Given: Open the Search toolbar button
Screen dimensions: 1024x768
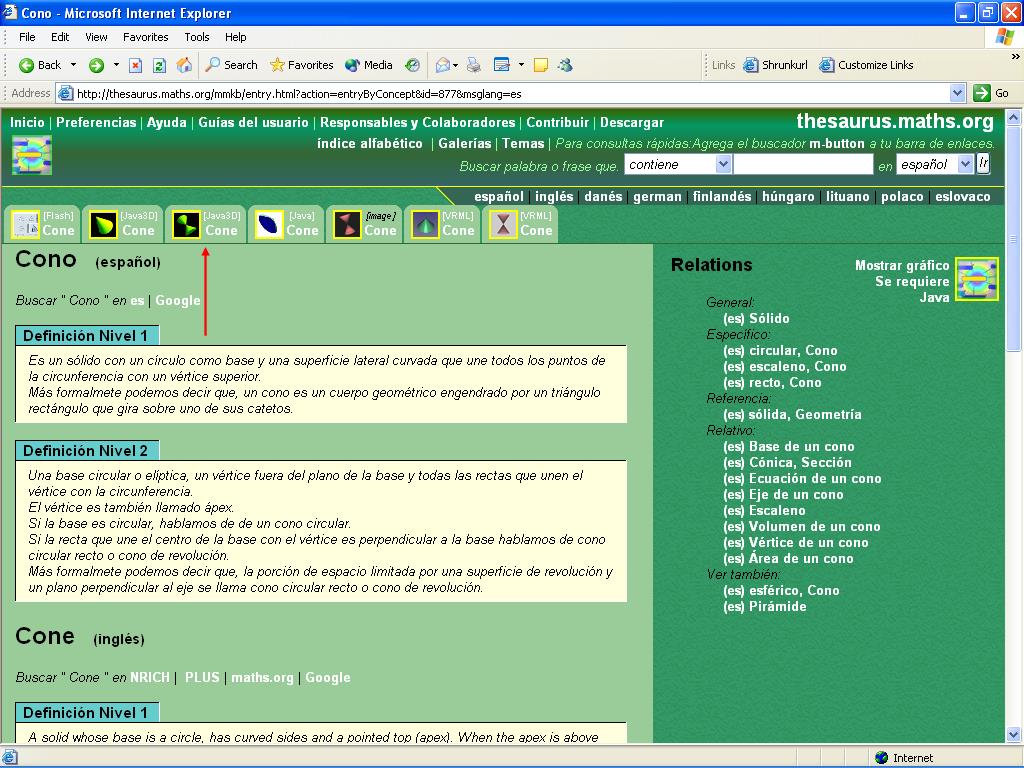Looking at the screenshot, I should [232, 65].
